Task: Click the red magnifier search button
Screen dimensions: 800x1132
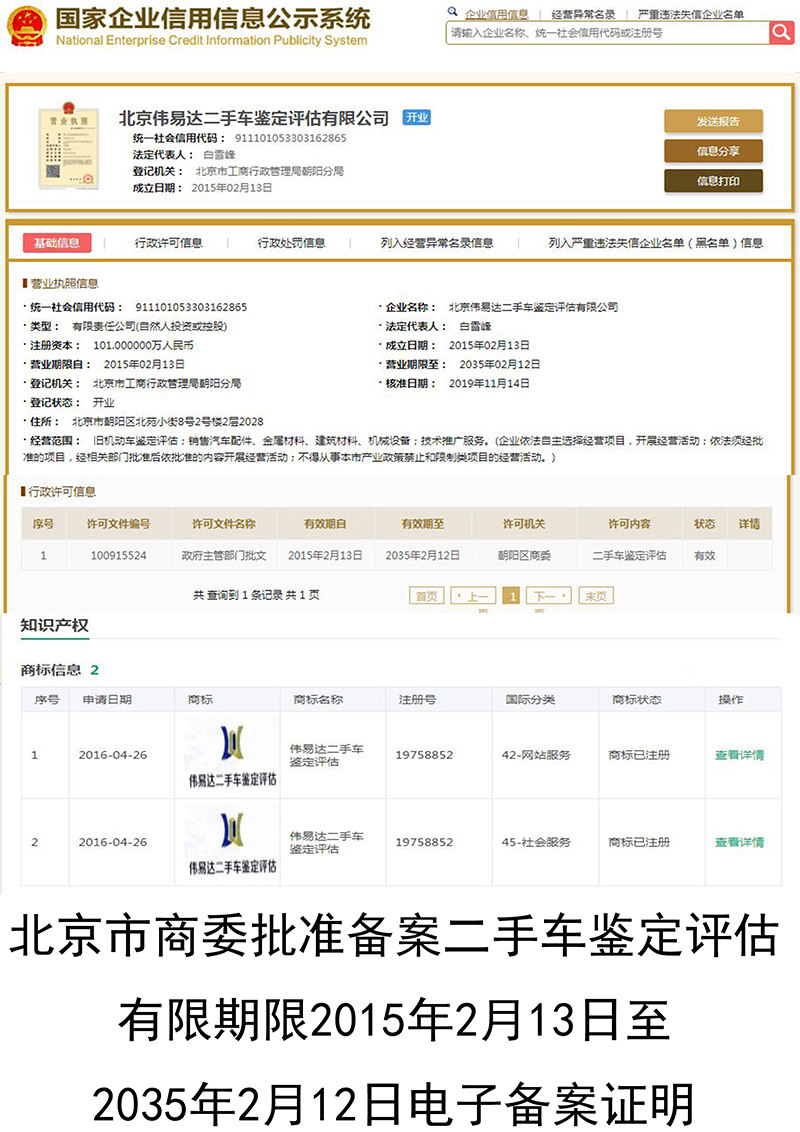Action: [781, 32]
